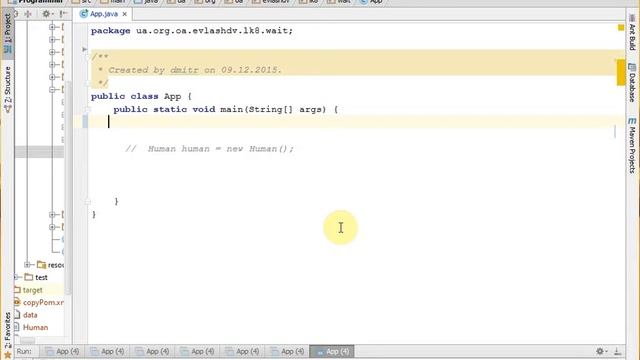Open the Structure tool window tab
The image size is (640, 360).
point(7,89)
